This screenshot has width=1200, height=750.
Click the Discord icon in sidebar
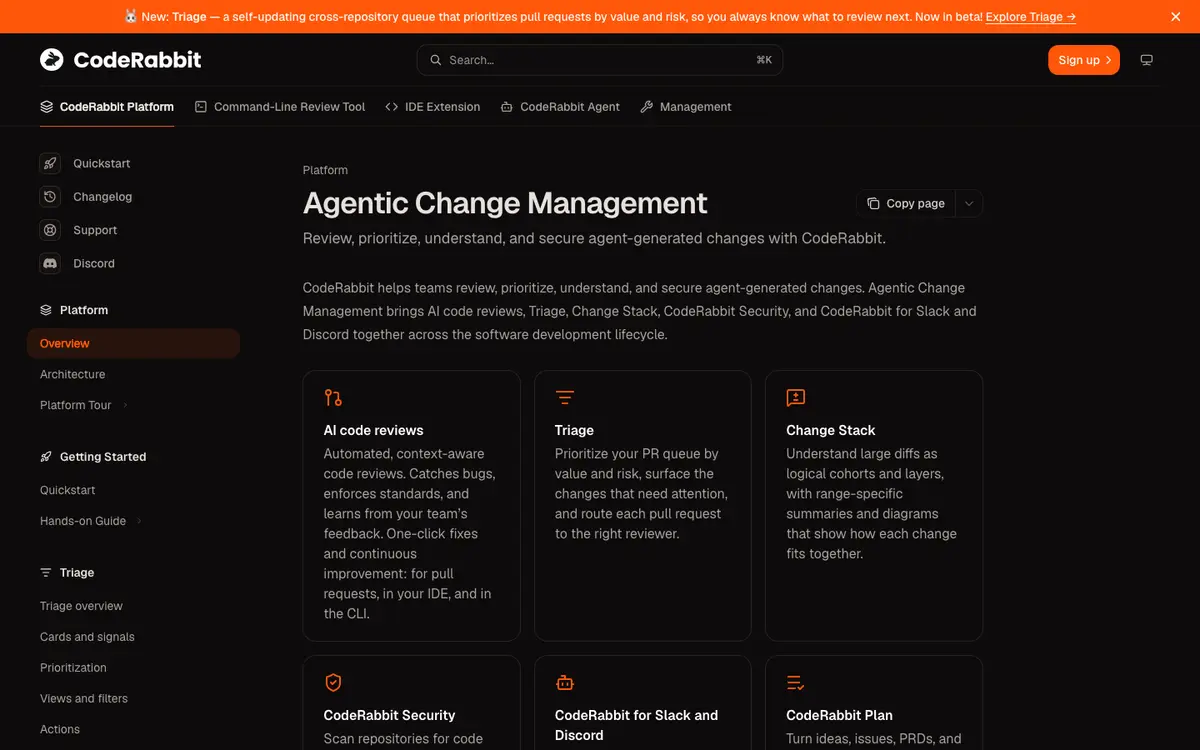pyautogui.click(x=50, y=263)
